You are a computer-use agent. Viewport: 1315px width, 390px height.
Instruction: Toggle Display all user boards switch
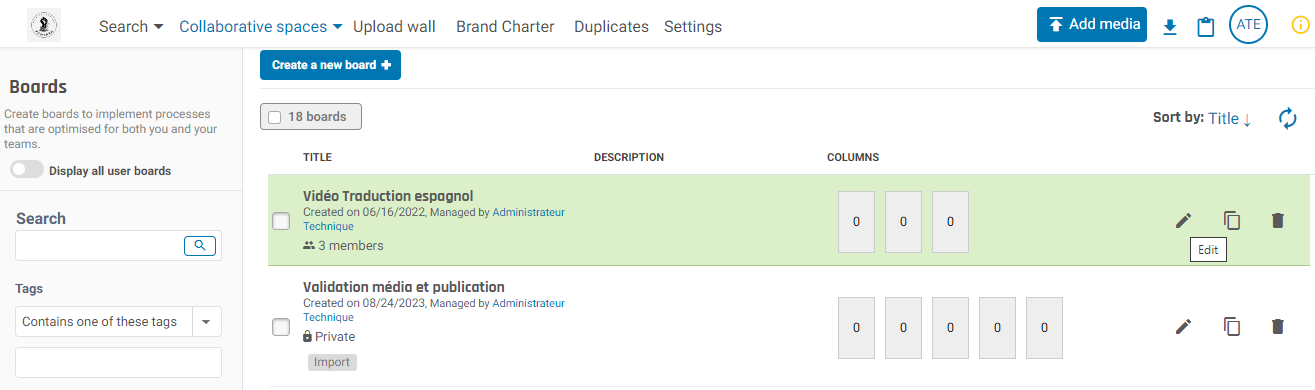click(27, 170)
